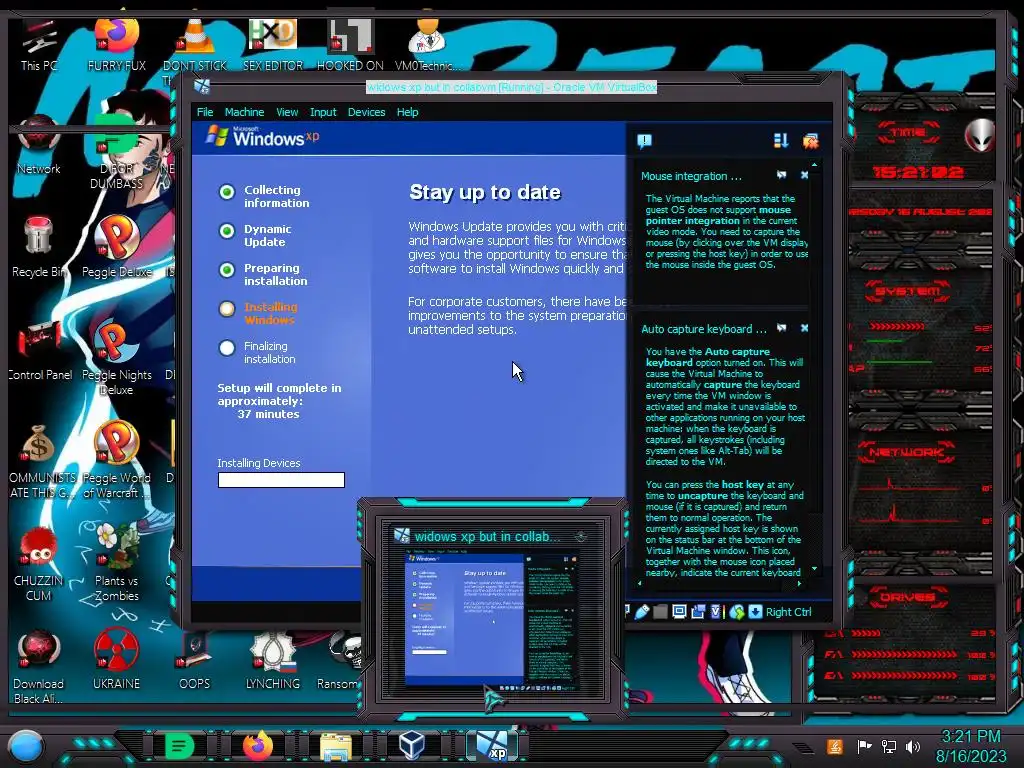Open the File menu in VirtualBox

(205, 112)
